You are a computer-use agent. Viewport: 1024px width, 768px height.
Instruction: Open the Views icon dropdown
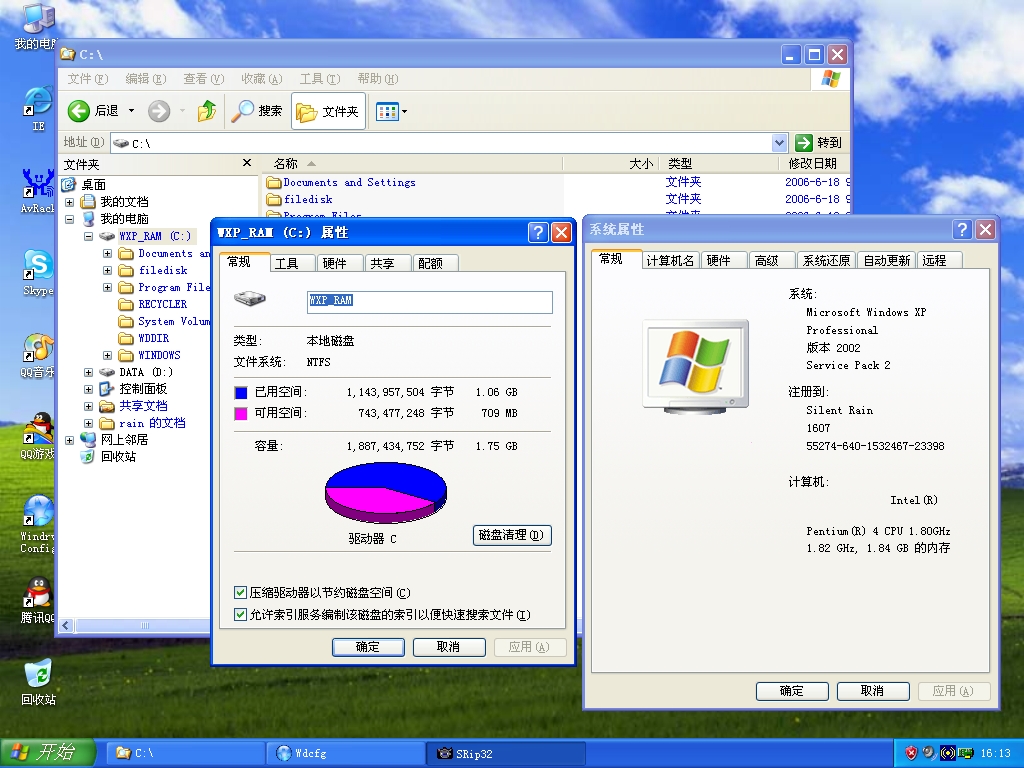tap(391, 111)
